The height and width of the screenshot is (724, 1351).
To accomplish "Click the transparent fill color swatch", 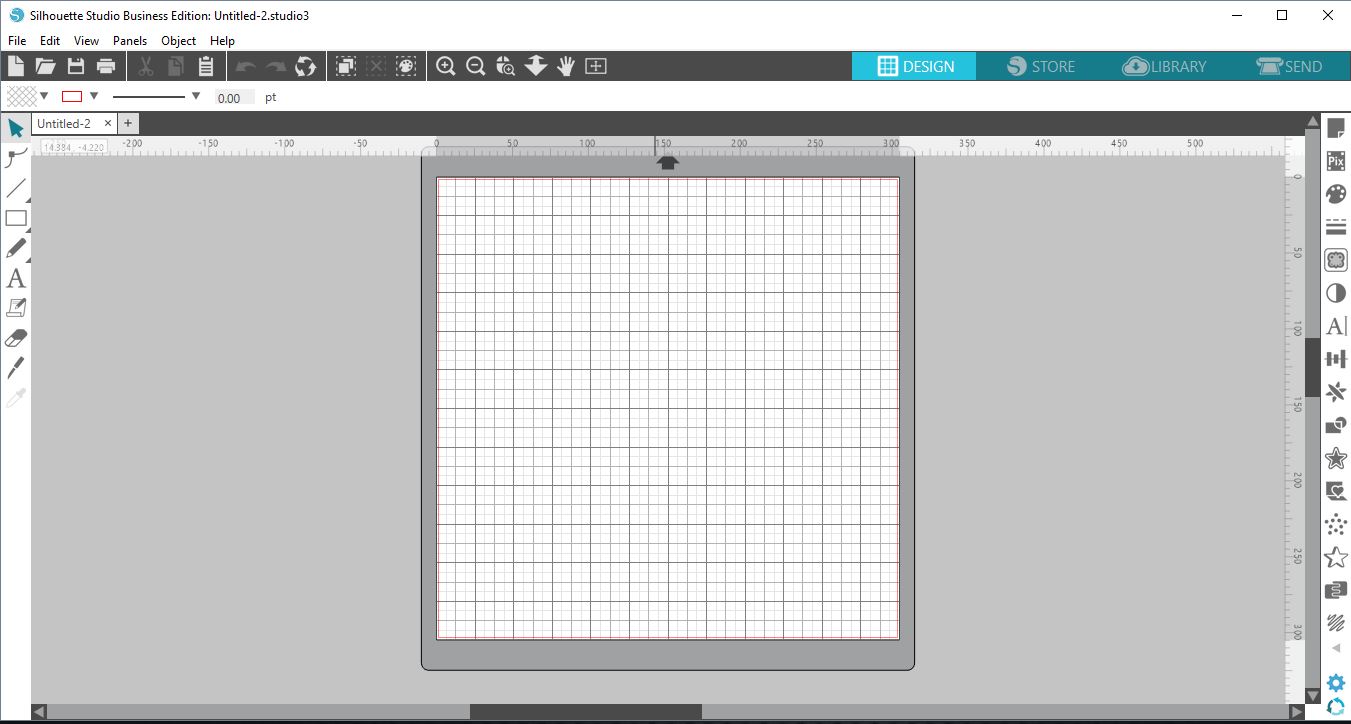I will tap(21, 97).
